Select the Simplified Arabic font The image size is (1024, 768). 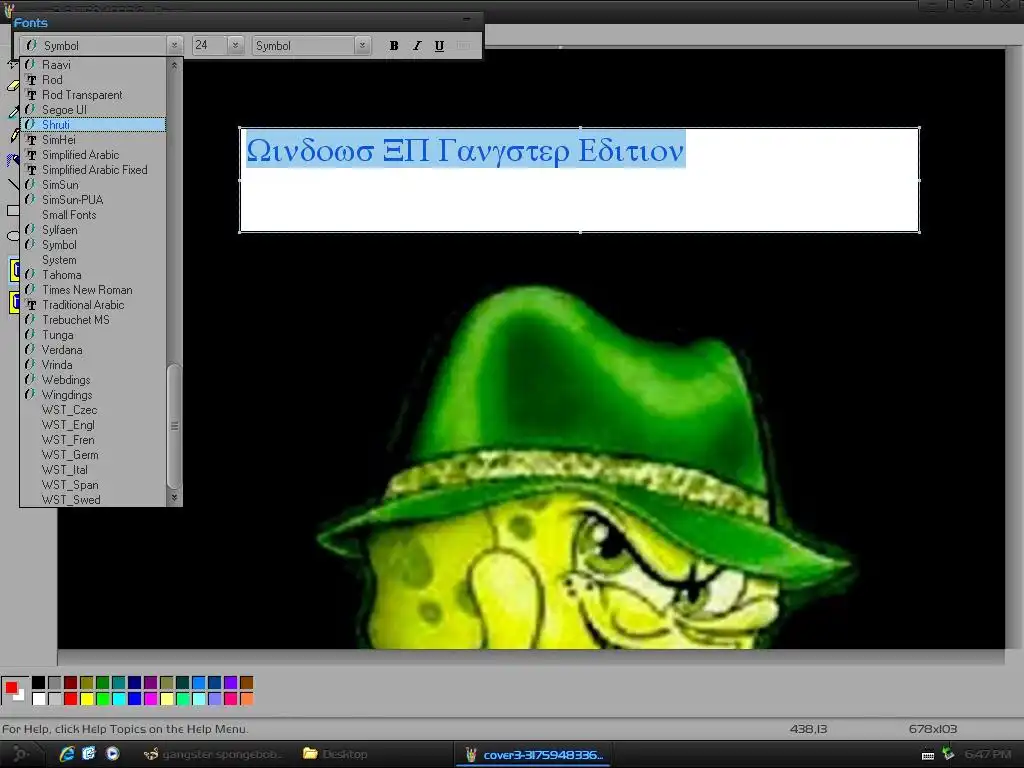(x=93, y=155)
